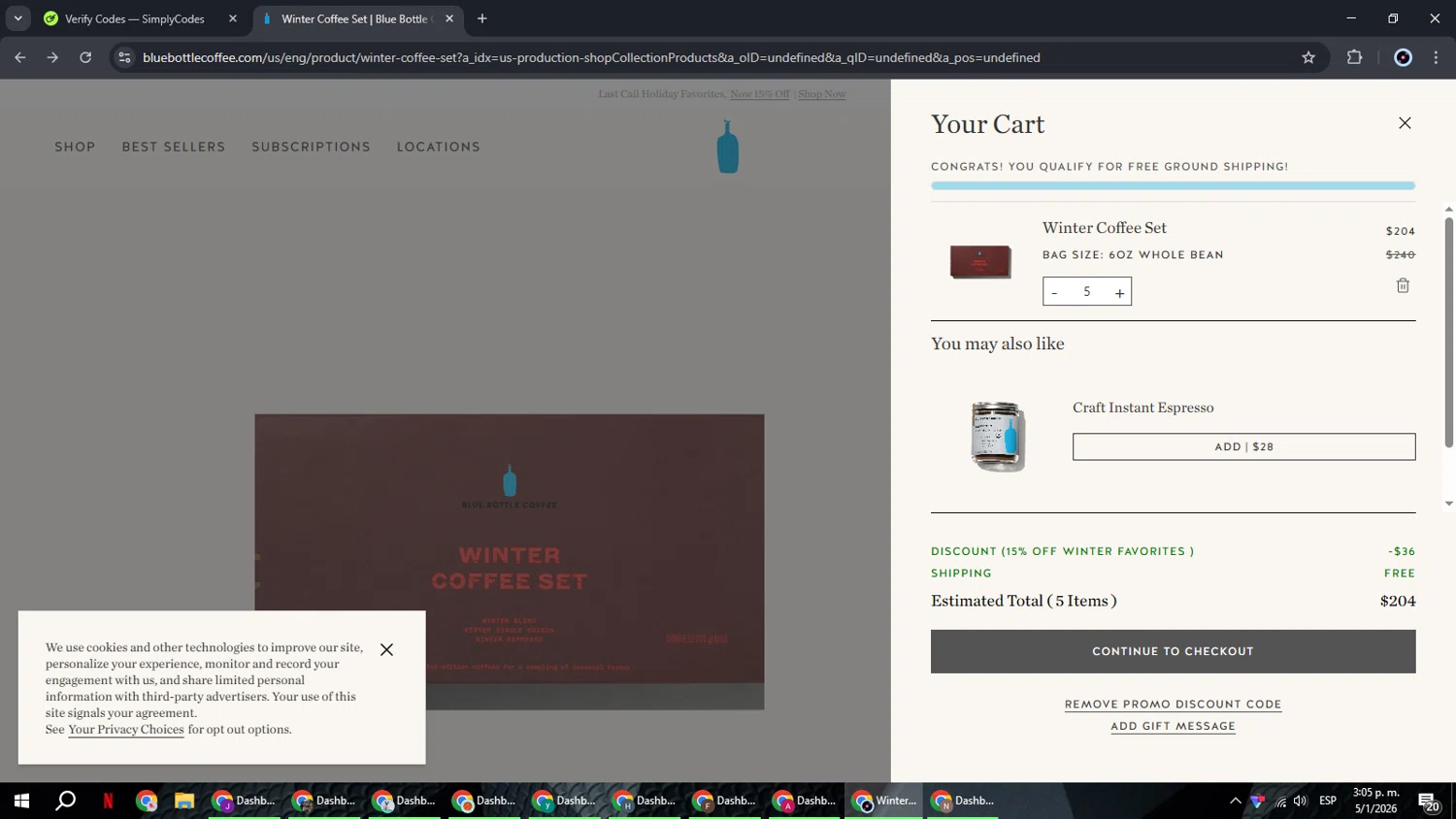Follow the Shop Now banner link
The width and height of the screenshot is (1456, 819).
pyautogui.click(x=822, y=94)
